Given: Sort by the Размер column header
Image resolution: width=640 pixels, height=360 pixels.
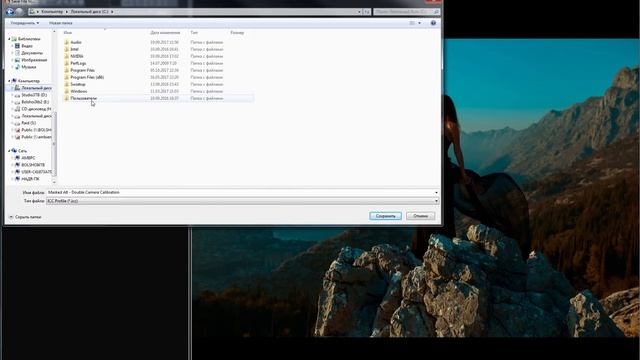Looking at the screenshot, I should (237, 32).
